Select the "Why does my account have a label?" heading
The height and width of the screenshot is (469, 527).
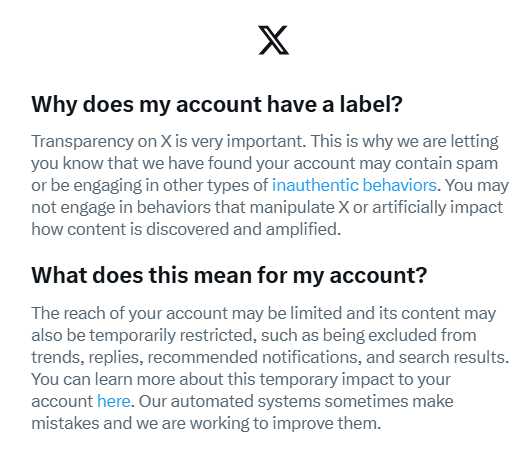pyautogui.click(x=217, y=104)
